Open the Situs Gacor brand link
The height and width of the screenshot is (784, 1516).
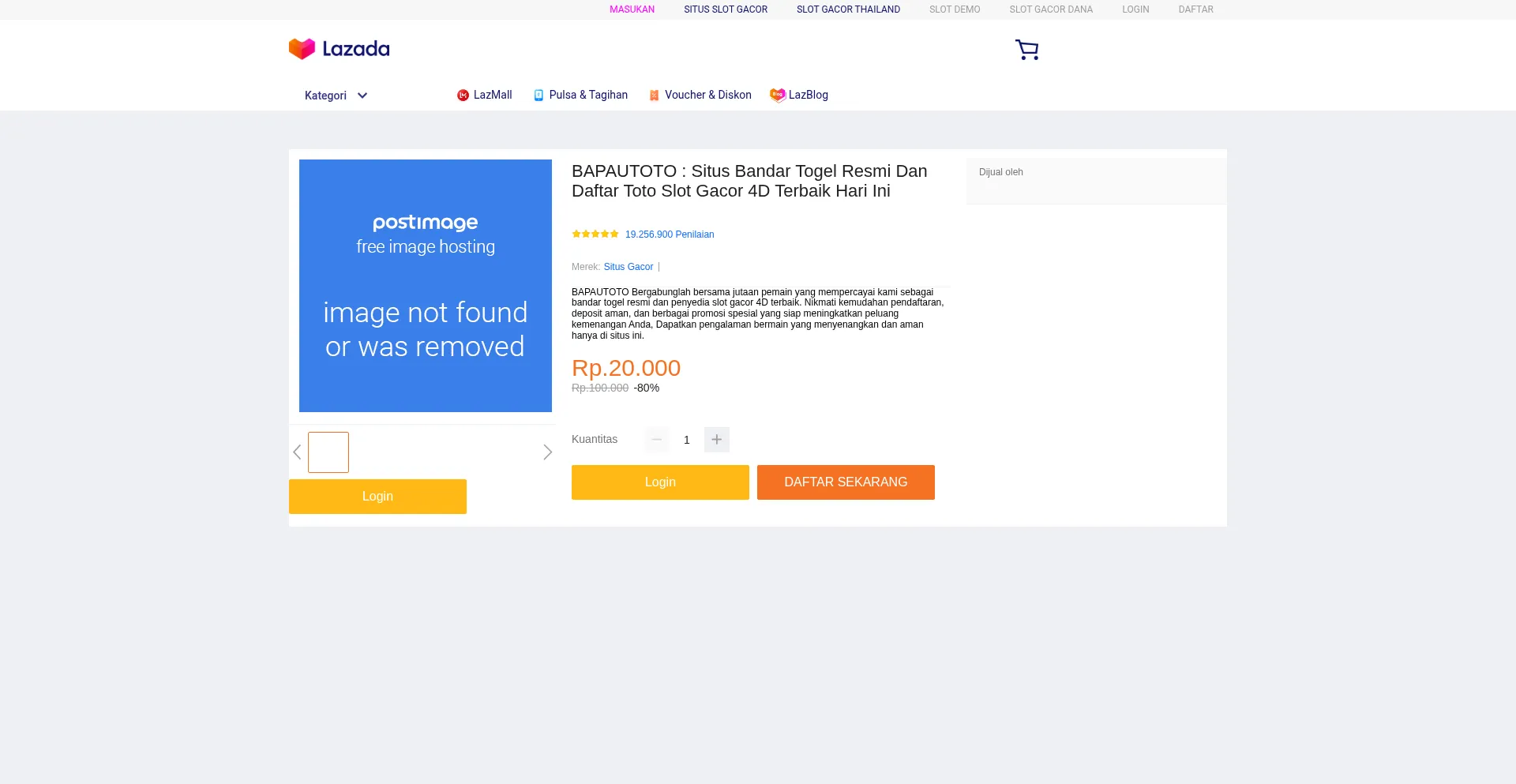(629, 267)
